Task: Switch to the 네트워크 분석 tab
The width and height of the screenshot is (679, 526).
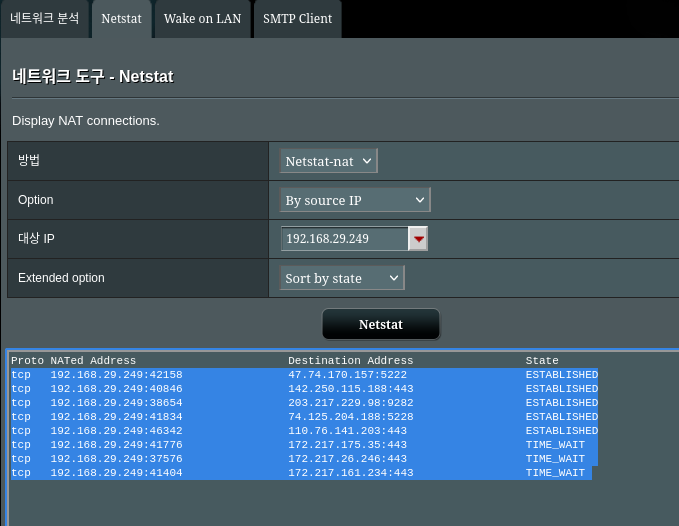Action: tap(45, 19)
